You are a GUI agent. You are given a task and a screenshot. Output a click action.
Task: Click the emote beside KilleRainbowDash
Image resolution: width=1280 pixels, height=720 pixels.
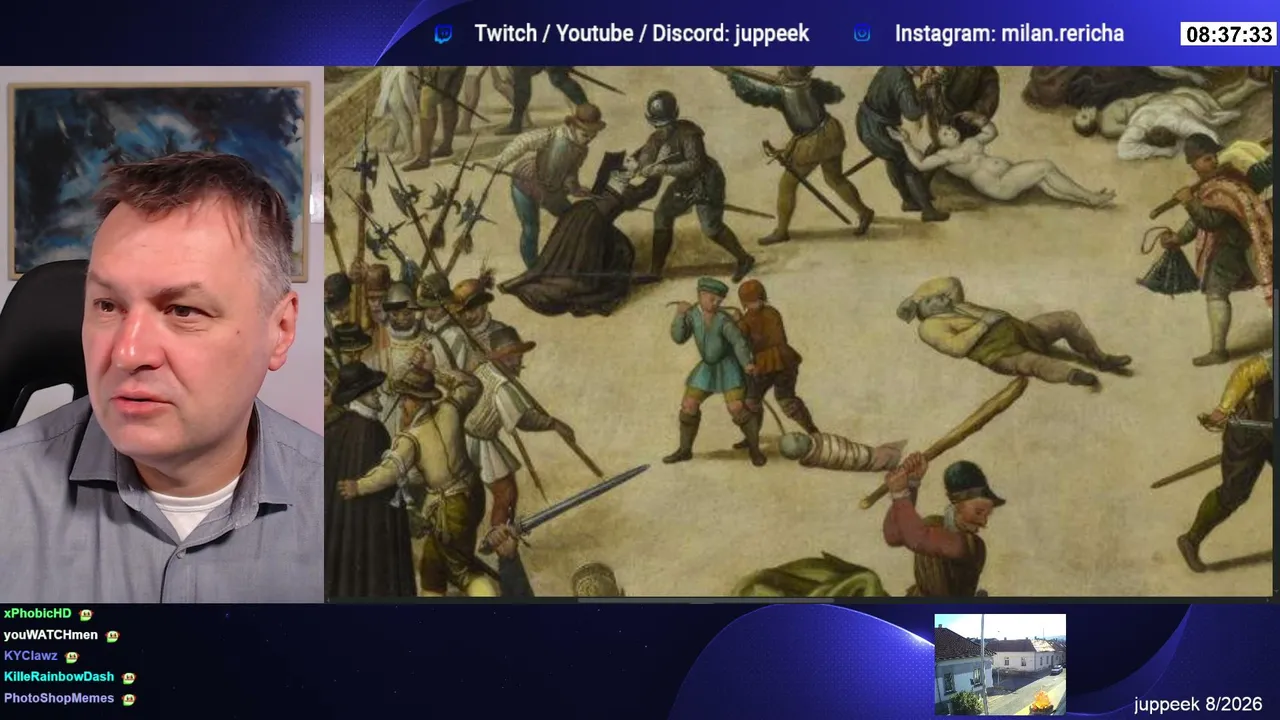click(128, 678)
